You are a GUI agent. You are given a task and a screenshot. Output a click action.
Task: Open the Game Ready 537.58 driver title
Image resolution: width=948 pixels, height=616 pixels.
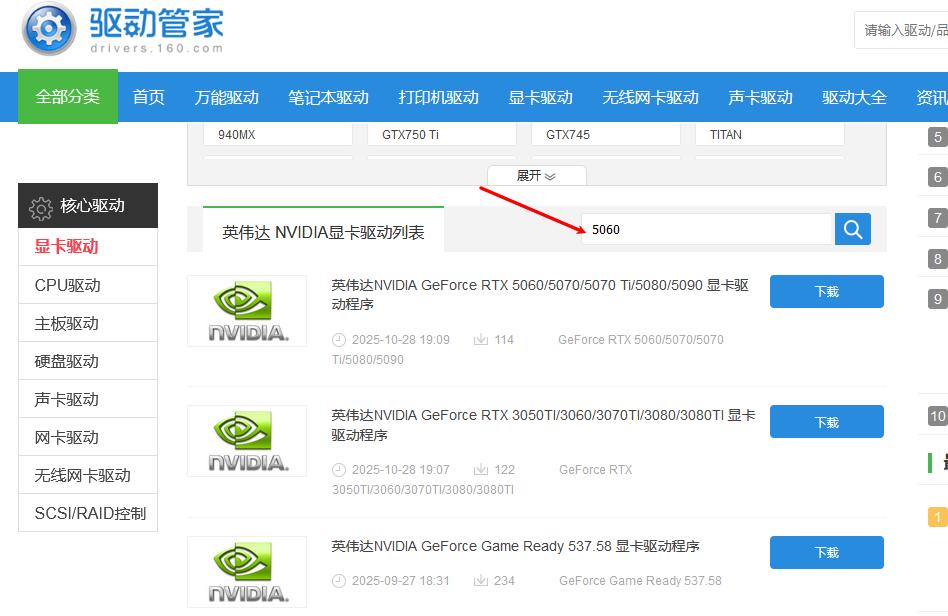tap(515, 546)
